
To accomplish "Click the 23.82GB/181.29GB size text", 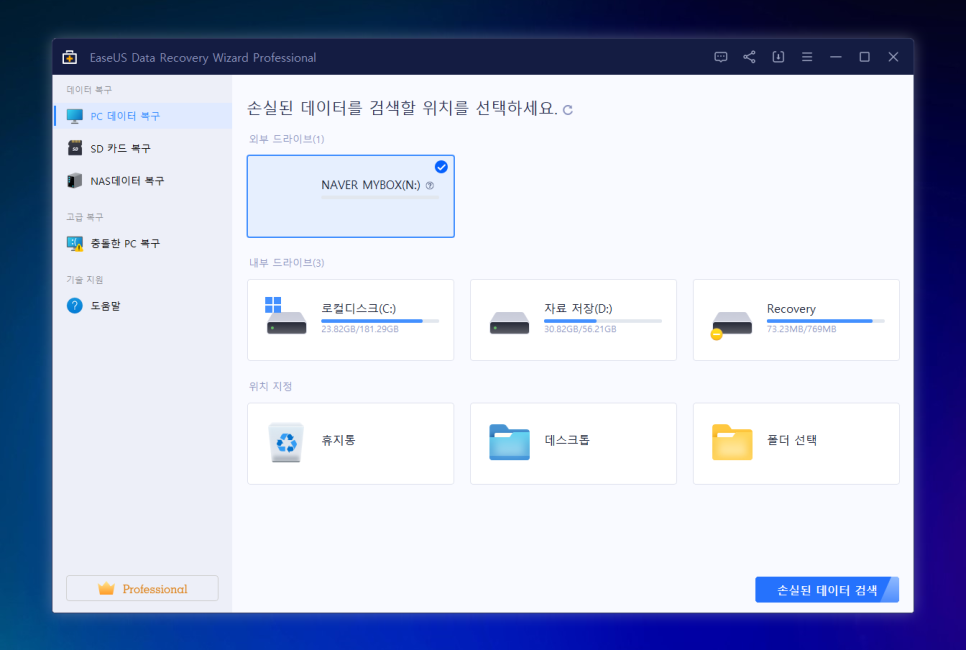I will click(360, 330).
